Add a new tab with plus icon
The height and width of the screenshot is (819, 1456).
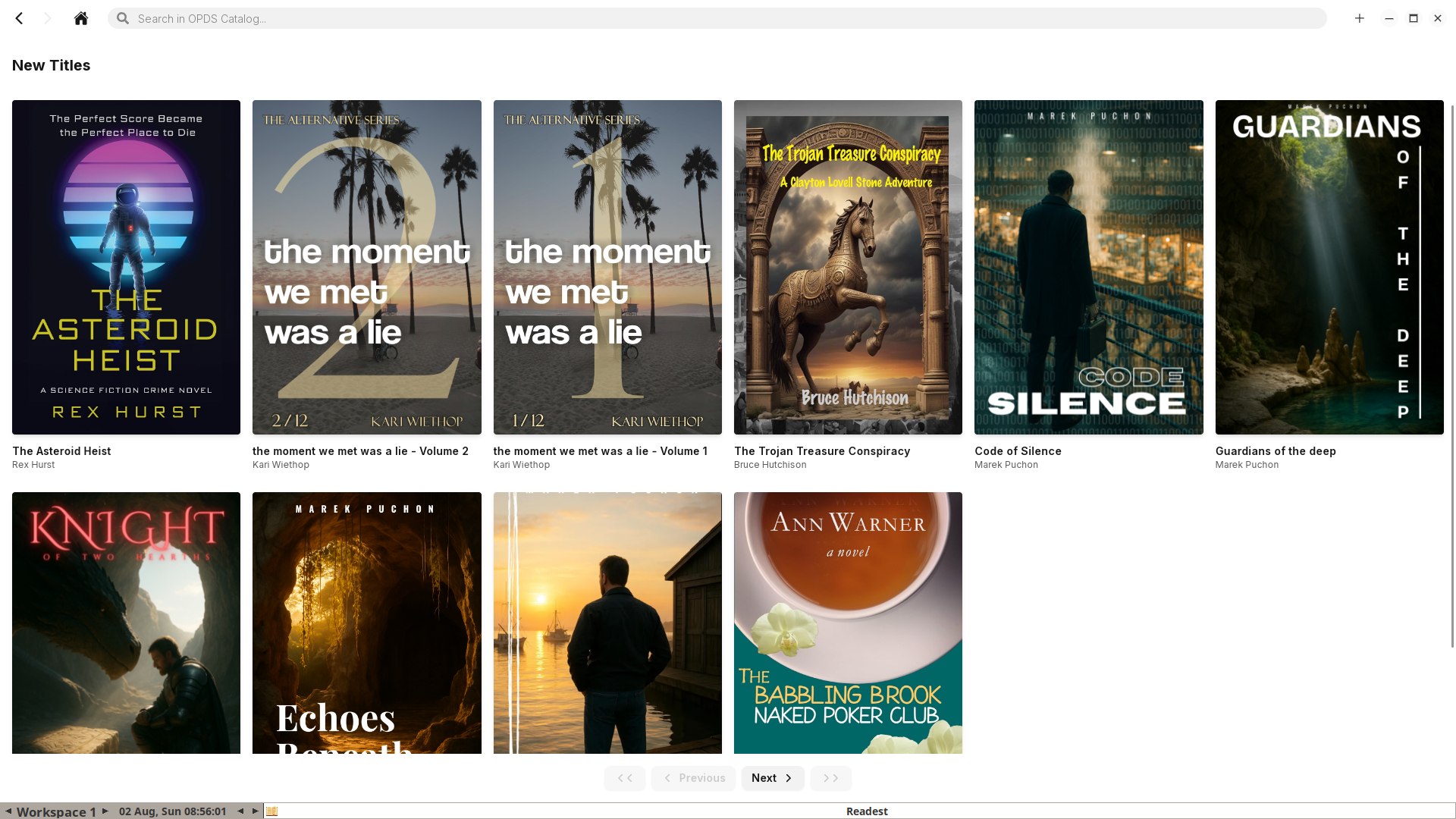[1360, 18]
